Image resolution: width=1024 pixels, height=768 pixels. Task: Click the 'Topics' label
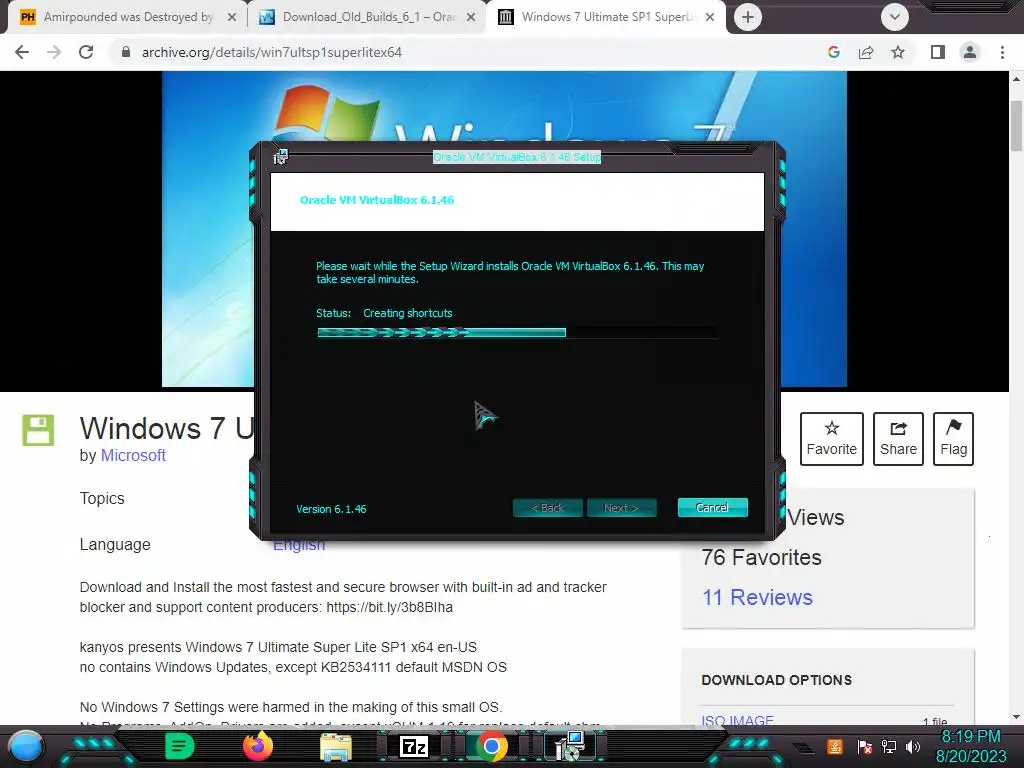pos(102,498)
